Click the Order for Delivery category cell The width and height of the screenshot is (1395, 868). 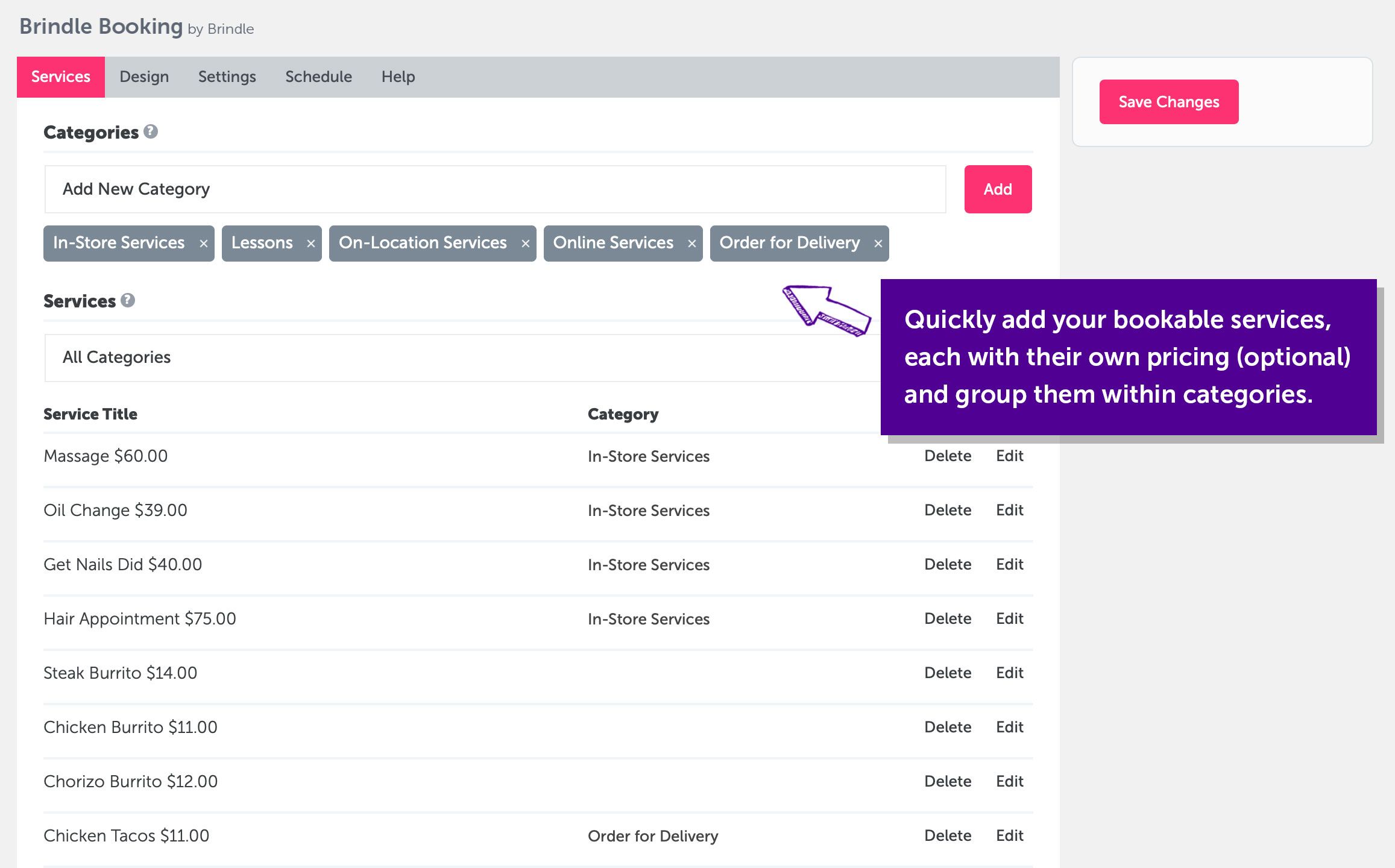click(653, 836)
